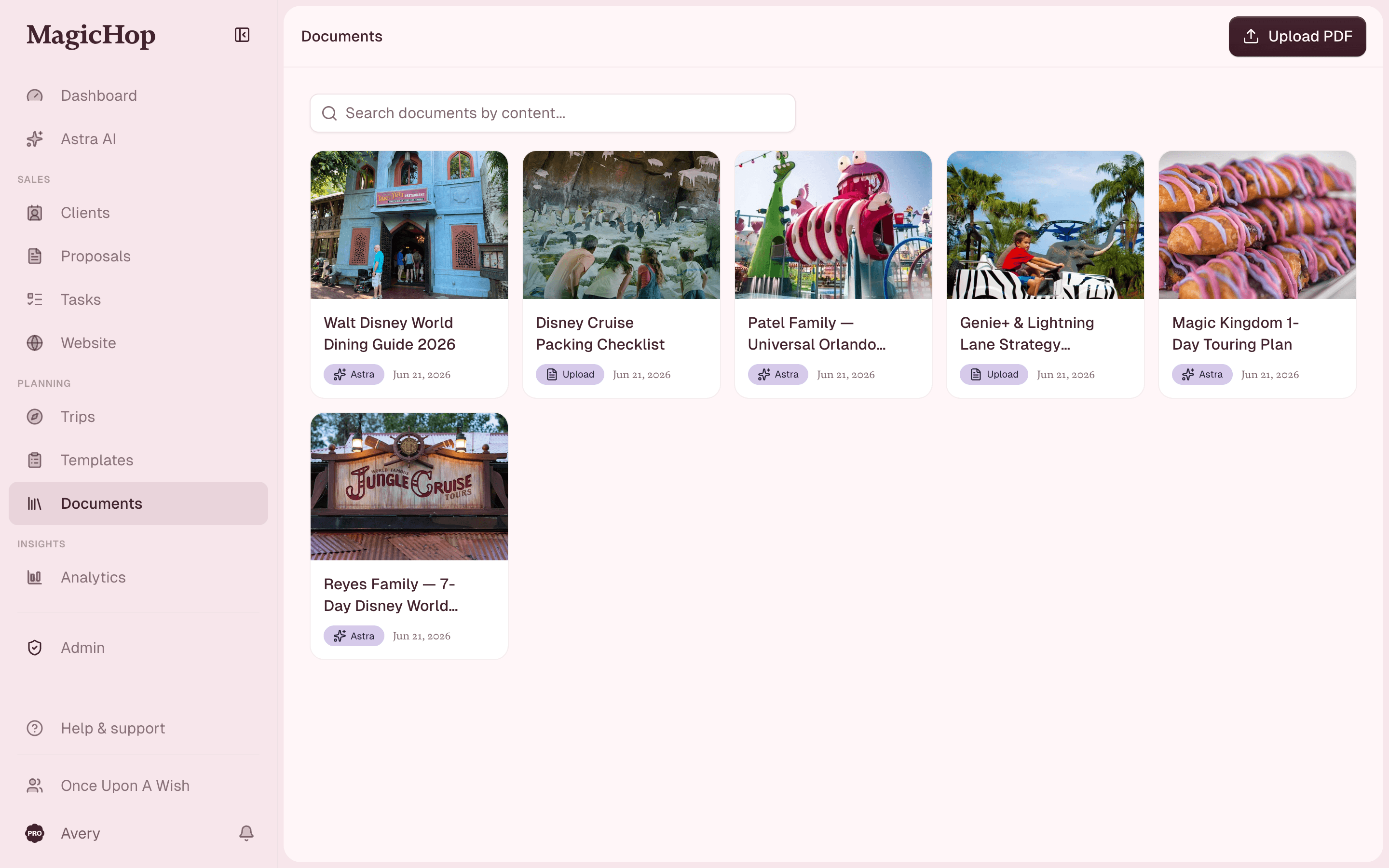Viewport: 1389px width, 868px height.
Task: Click Astra badge on Reyes Family card
Action: (x=354, y=636)
